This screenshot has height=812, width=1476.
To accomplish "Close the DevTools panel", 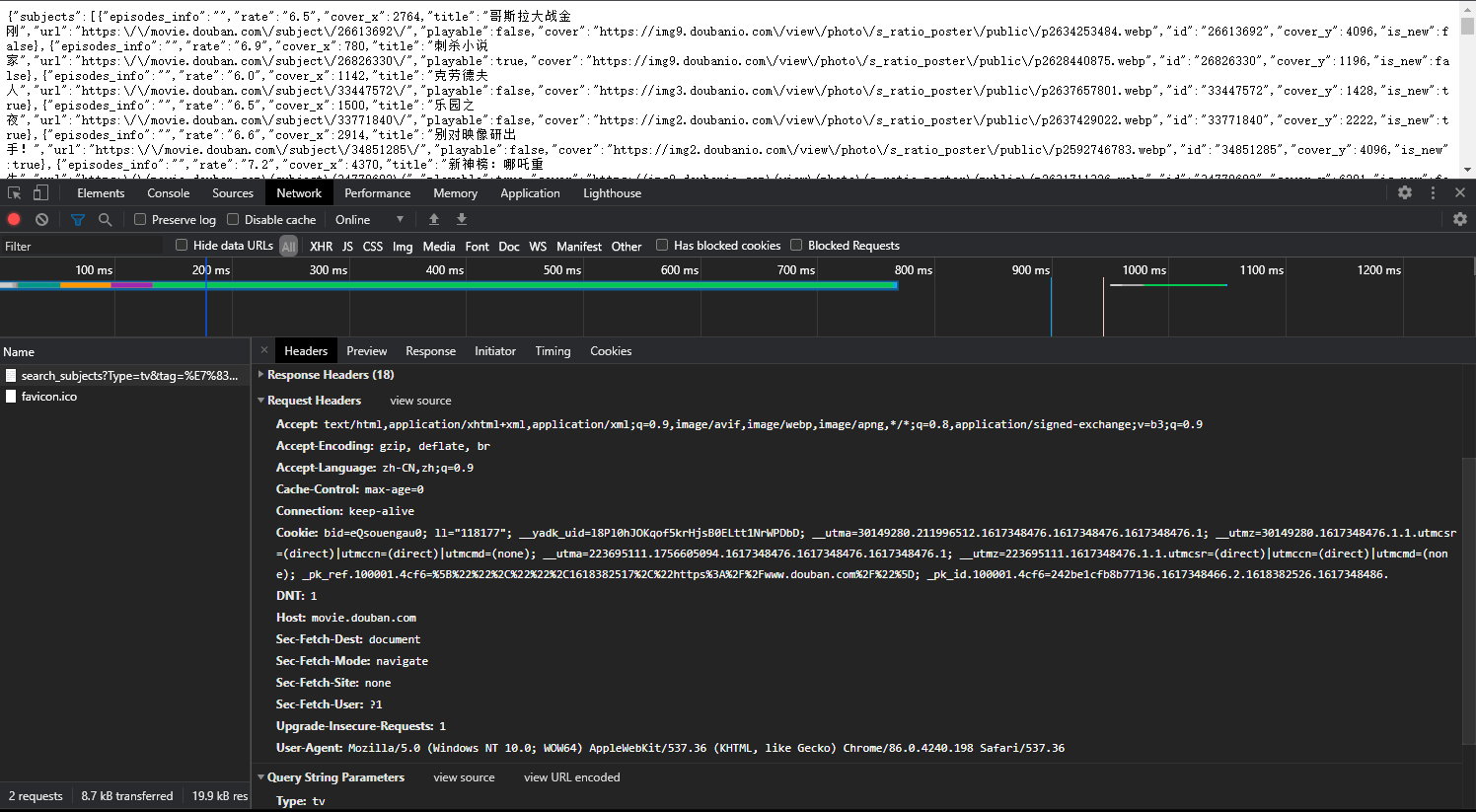I will [x=1460, y=193].
